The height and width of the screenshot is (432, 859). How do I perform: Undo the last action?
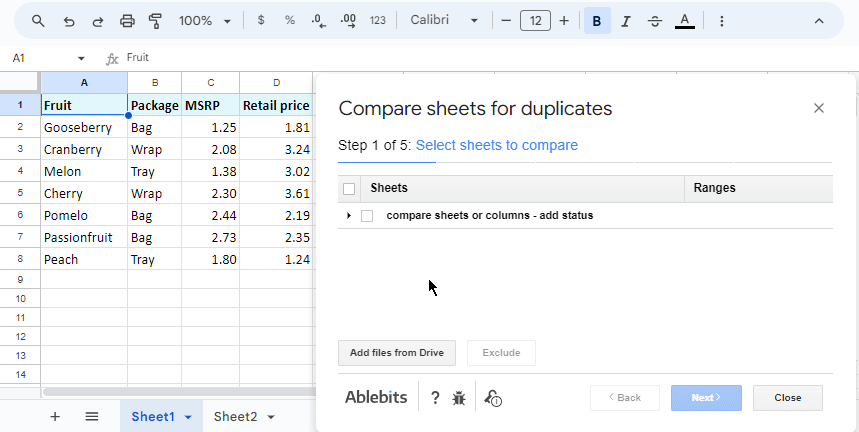(68, 21)
